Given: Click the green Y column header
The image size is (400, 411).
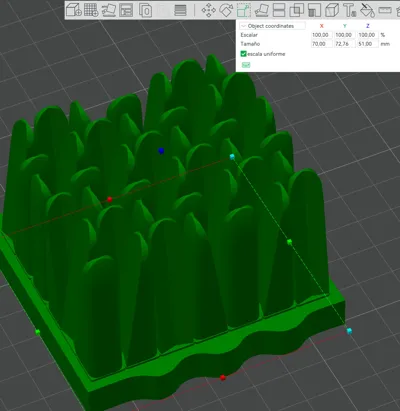Looking at the screenshot, I should (x=345, y=26).
